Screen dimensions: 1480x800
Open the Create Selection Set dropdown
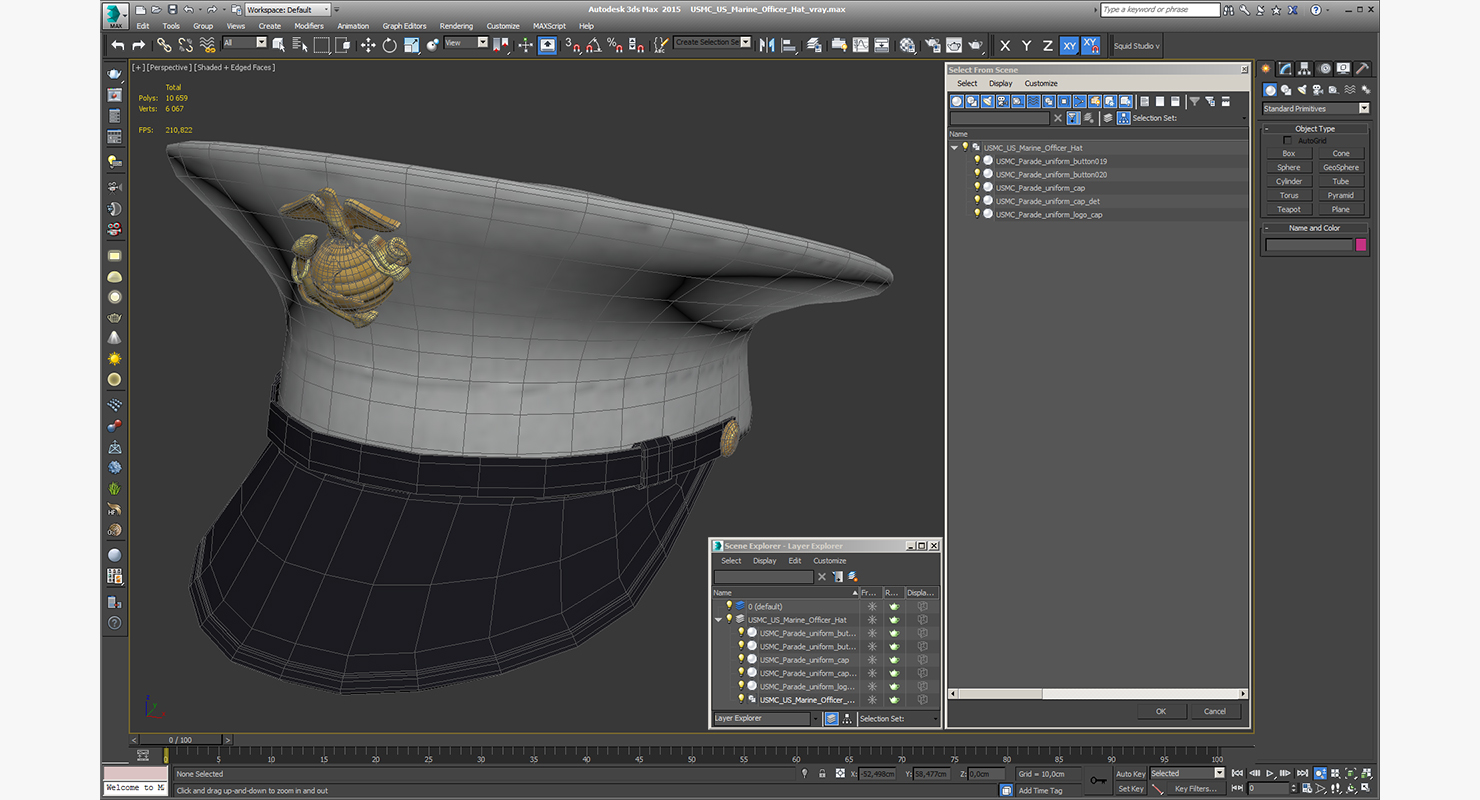pyautogui.click(x=712, y=42)
